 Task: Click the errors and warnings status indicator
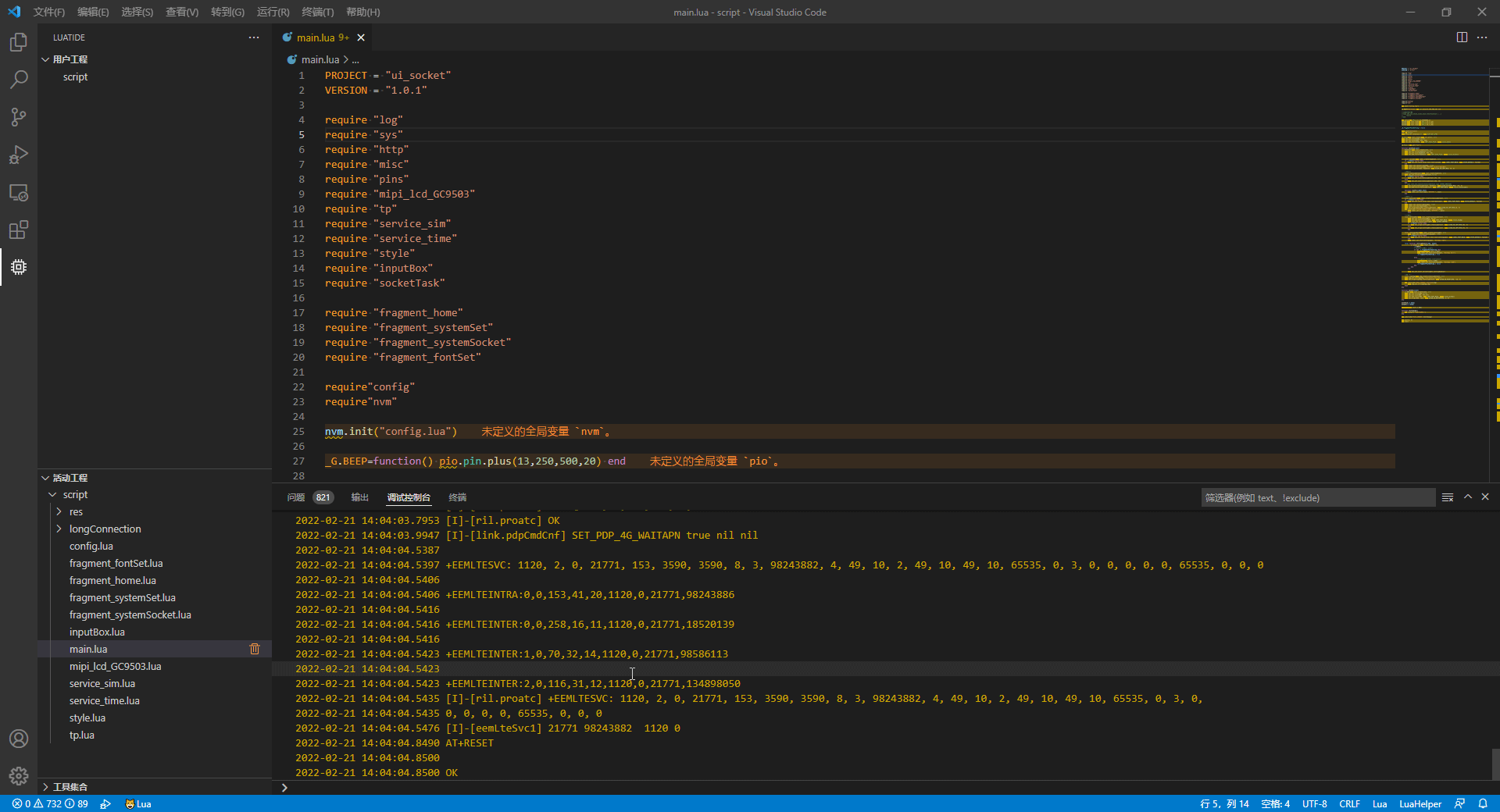coord(50,803)
